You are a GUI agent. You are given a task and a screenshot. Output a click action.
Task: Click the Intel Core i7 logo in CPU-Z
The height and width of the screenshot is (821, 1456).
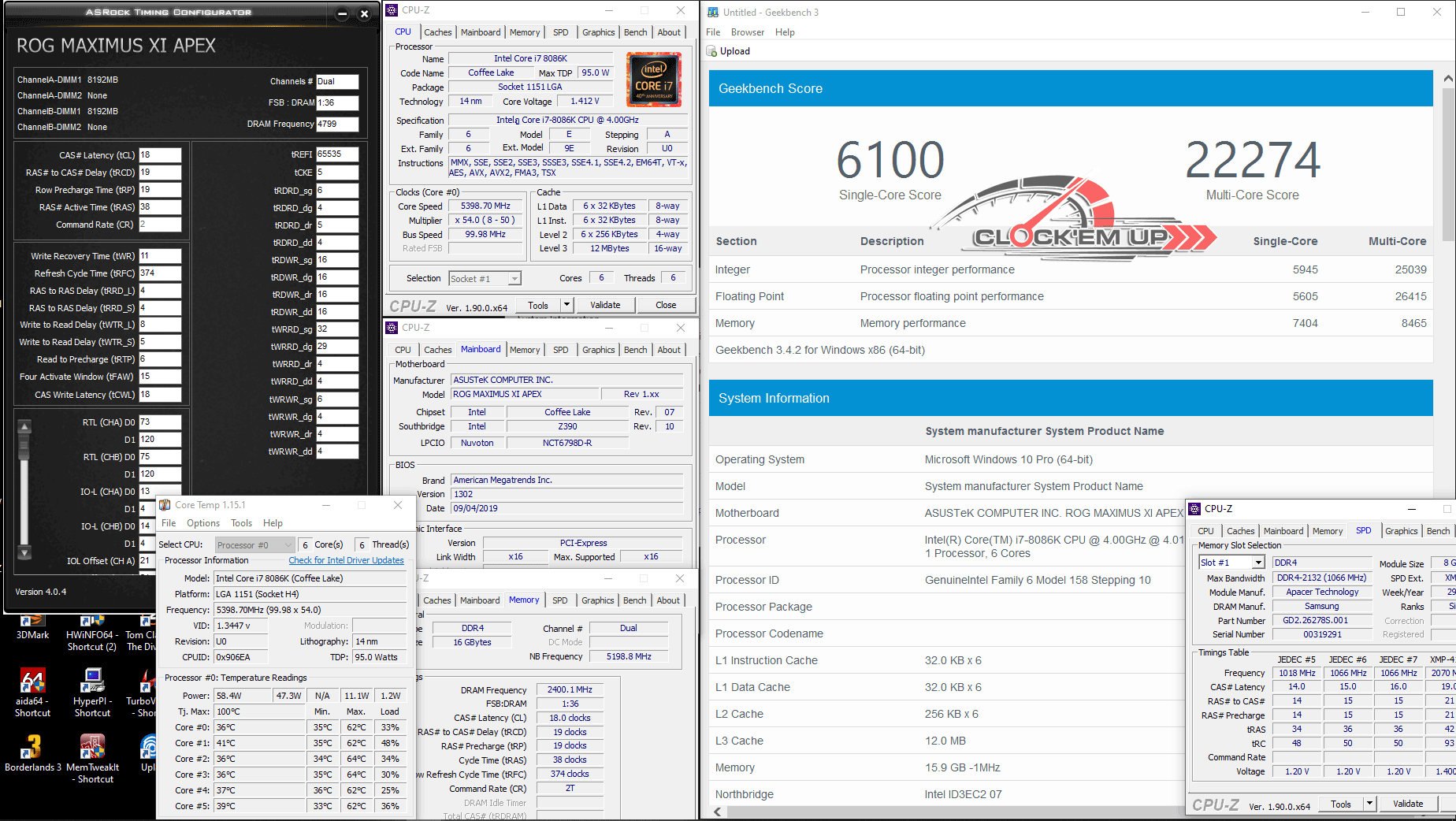[654, 80]
